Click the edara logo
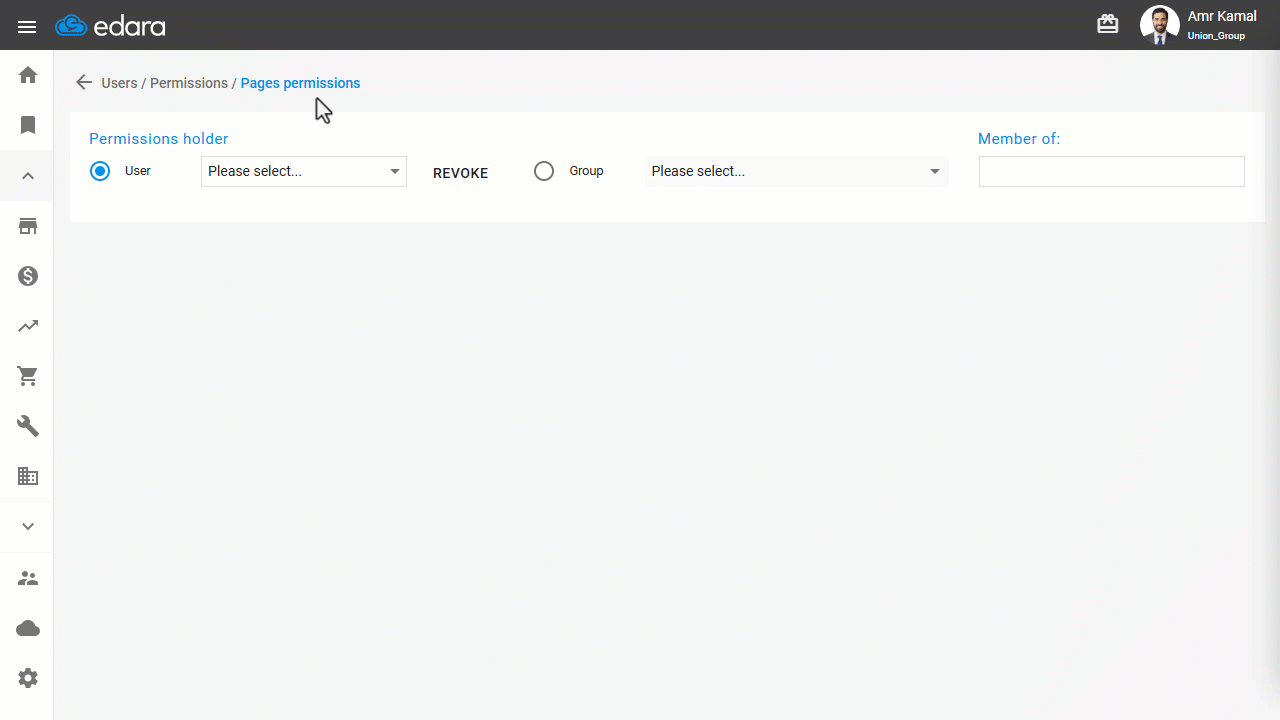The width and height of the screenshot is (1280, 720). pos(110,26)
